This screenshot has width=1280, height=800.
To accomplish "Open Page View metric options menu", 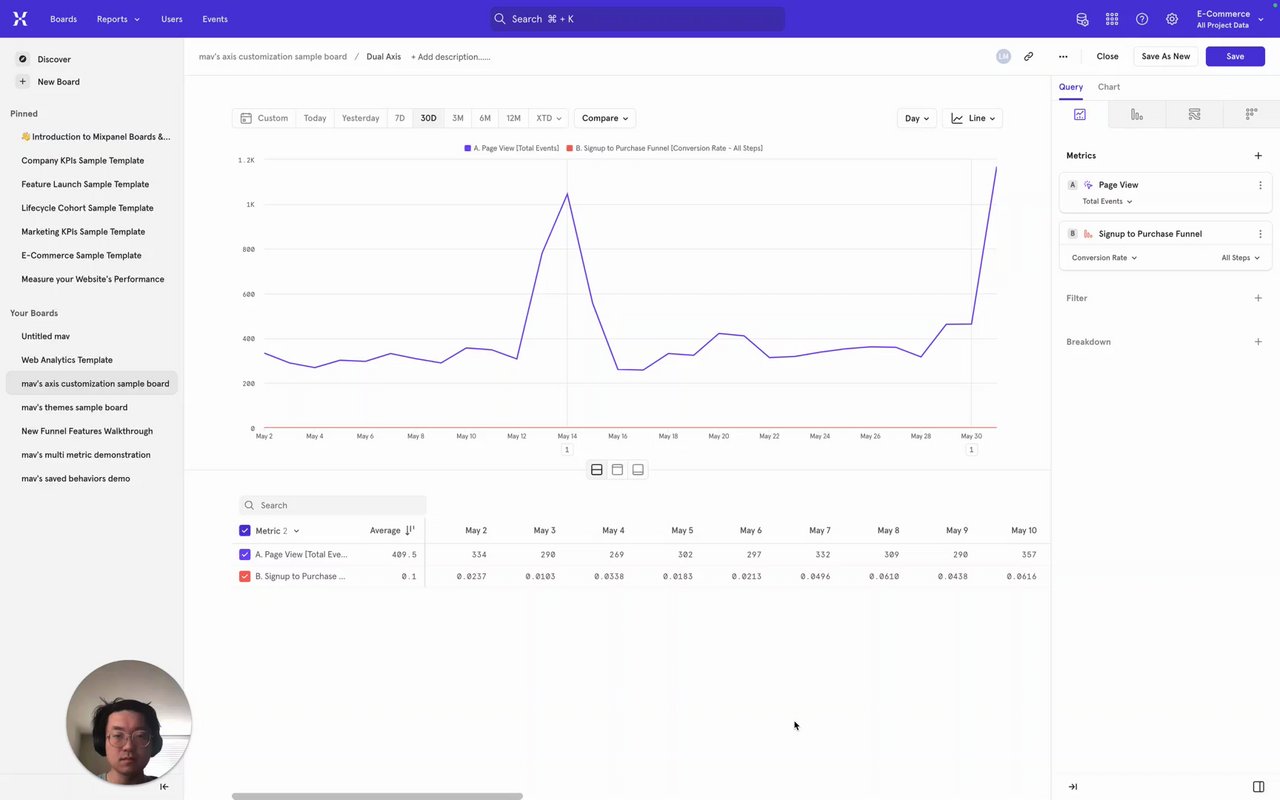I will click(1260, 185).
